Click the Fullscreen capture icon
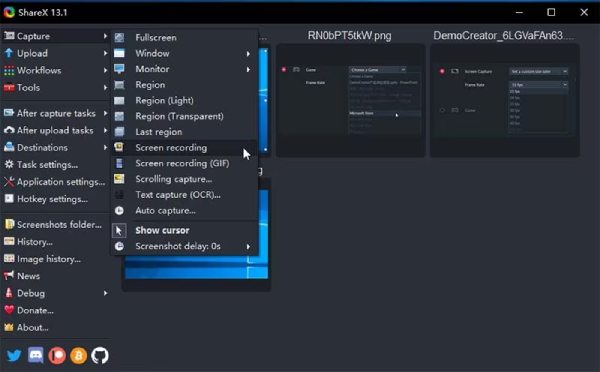Viewport: 600px width, 372px height. pos(119,38)
